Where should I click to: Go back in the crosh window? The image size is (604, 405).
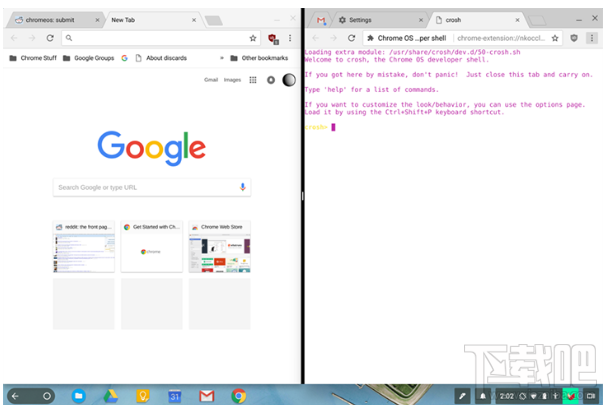pyautogui.click(x=315, y=38)
